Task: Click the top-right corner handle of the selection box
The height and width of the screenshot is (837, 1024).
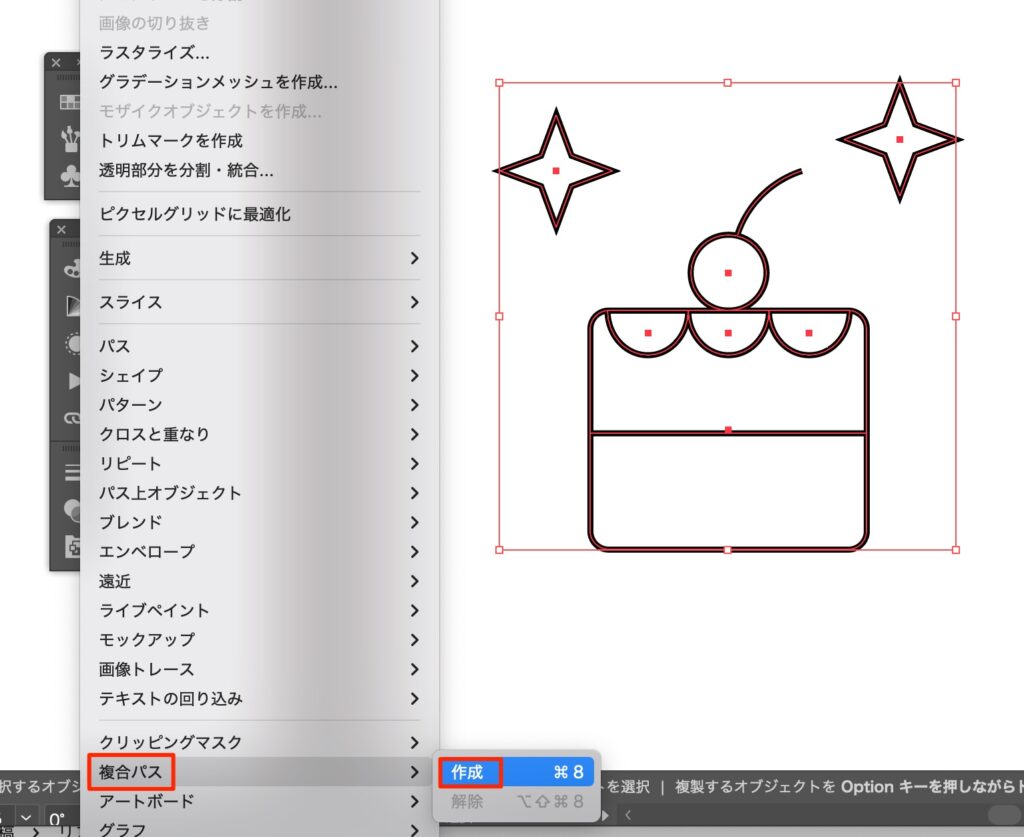Action: pos(956,83)
